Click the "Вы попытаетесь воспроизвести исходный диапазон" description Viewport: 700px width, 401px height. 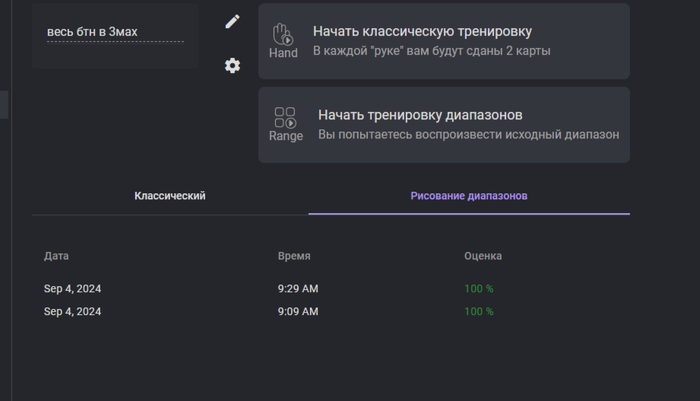click(x=468, y=135)
